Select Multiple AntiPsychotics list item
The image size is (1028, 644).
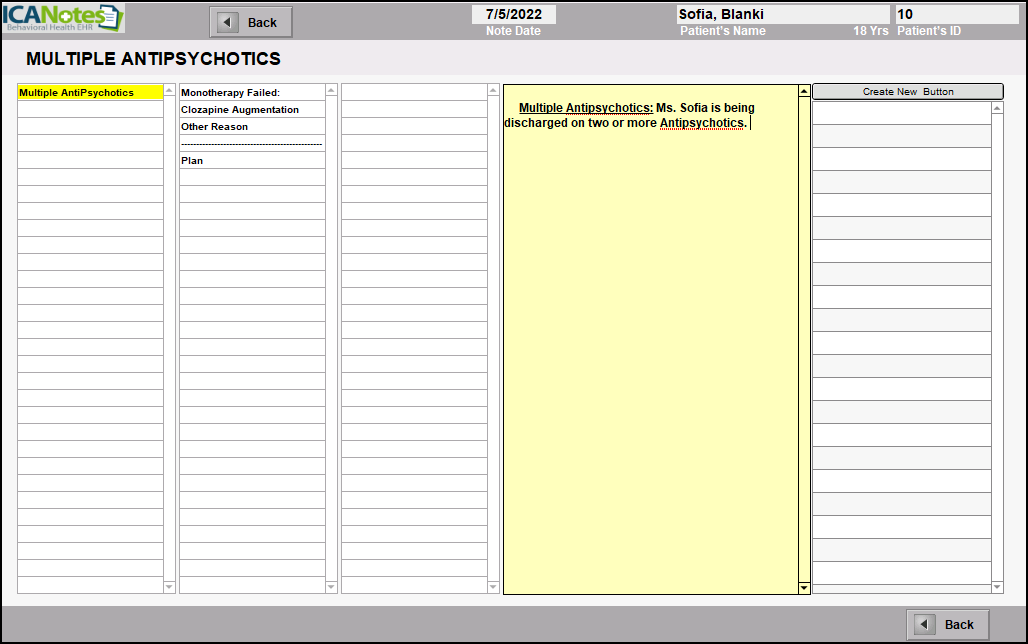click(x=90, y=93)
